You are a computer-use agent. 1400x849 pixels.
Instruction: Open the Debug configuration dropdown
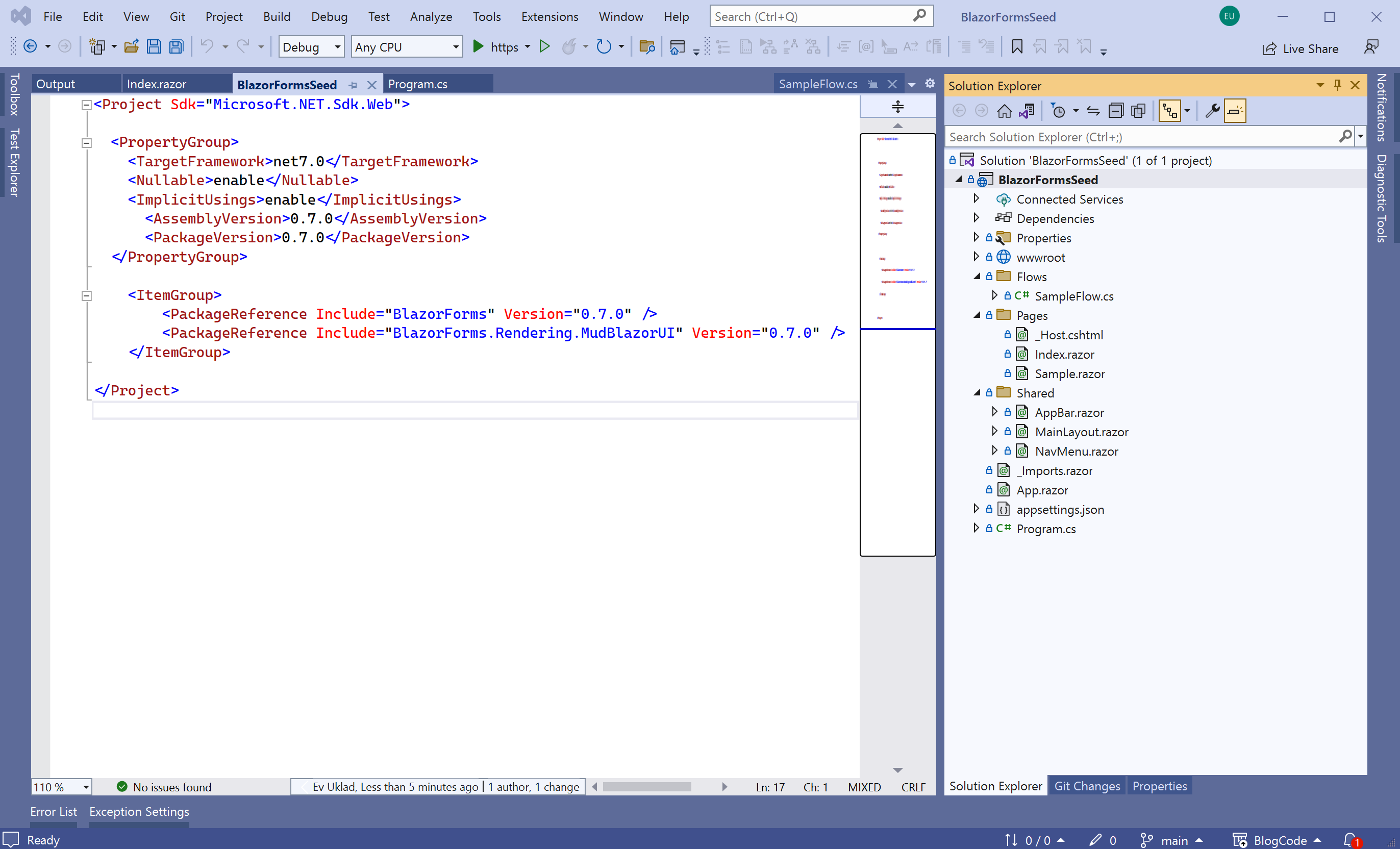(x=311, y=46)
